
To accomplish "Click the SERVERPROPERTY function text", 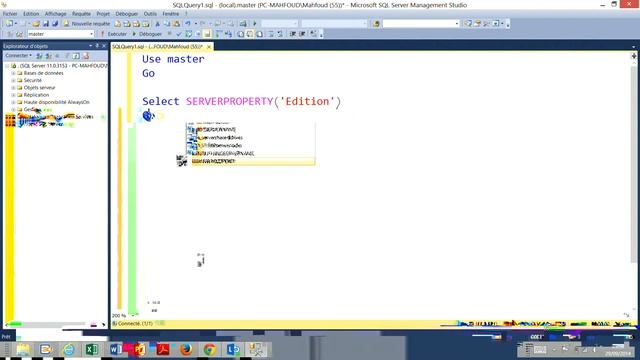I will coord(229,101).
